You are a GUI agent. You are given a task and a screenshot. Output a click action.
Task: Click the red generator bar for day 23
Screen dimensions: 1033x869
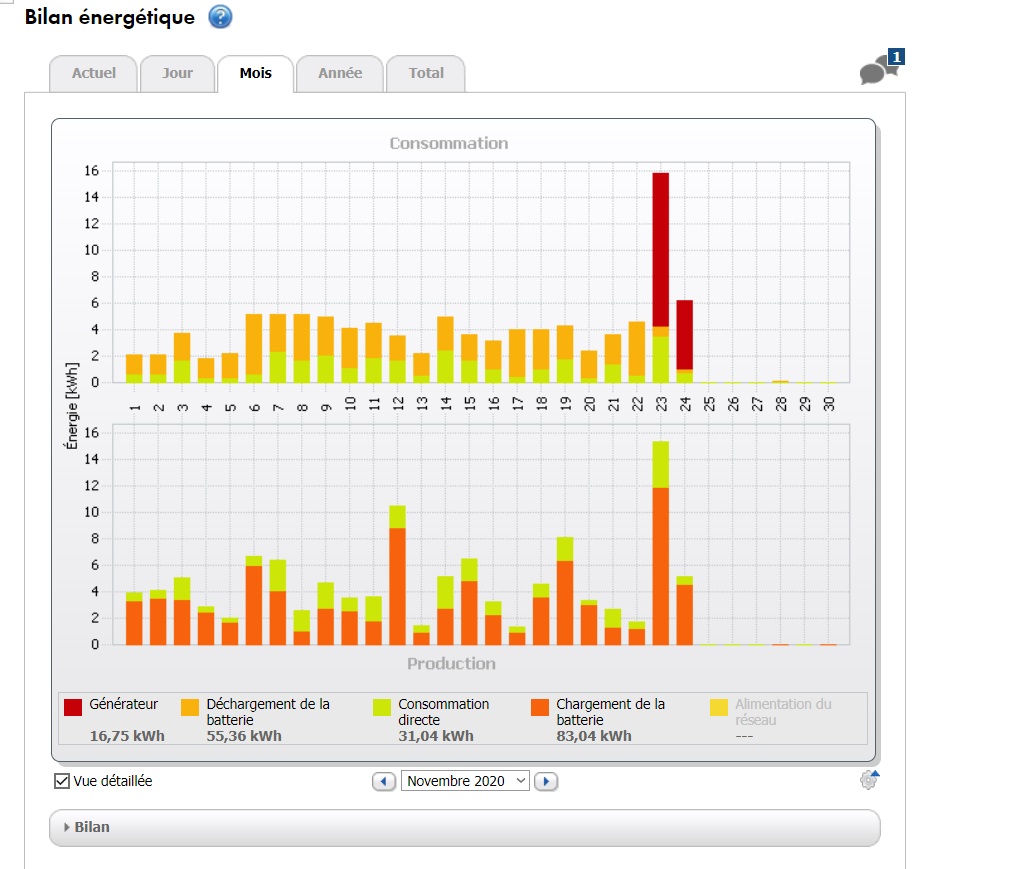(661, 250)
